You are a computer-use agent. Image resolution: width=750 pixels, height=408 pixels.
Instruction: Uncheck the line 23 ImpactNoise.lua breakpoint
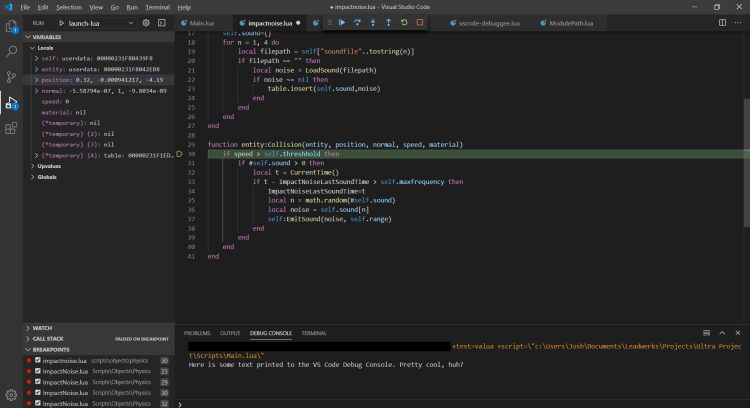38,370
